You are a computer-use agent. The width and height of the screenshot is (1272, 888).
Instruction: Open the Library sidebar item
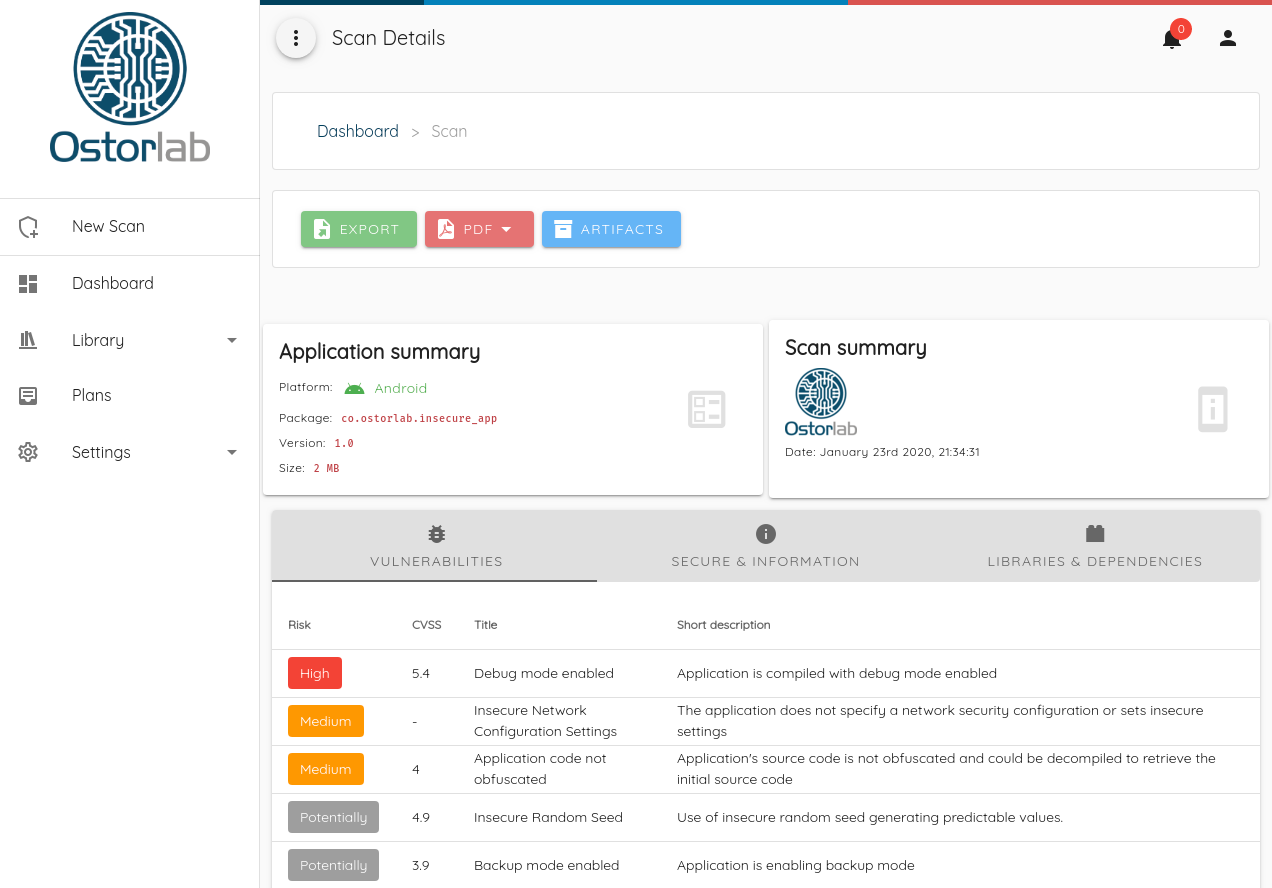(130, 340)
